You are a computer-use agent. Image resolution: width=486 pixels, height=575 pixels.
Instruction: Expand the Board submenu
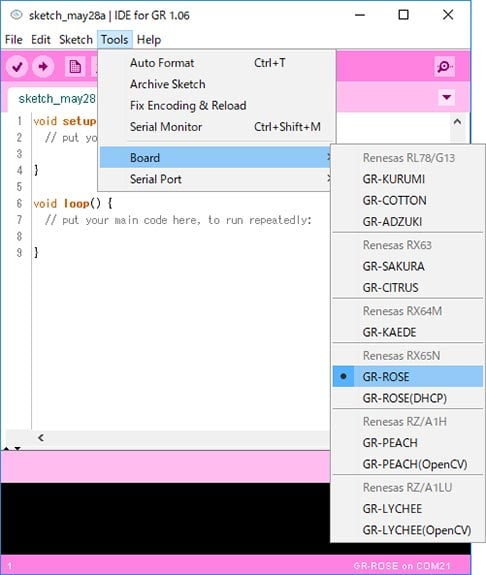pos(216,158)
